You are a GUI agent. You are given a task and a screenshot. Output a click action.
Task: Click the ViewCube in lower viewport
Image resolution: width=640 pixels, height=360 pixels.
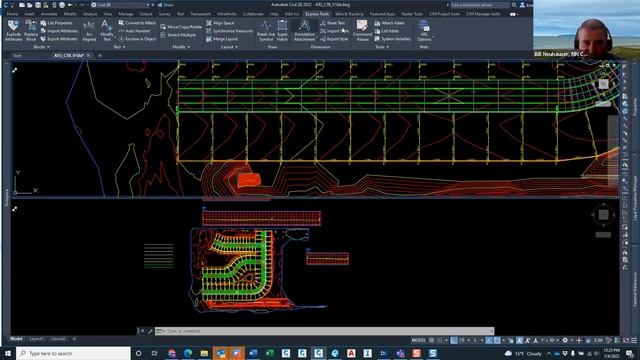click(603, 215)
